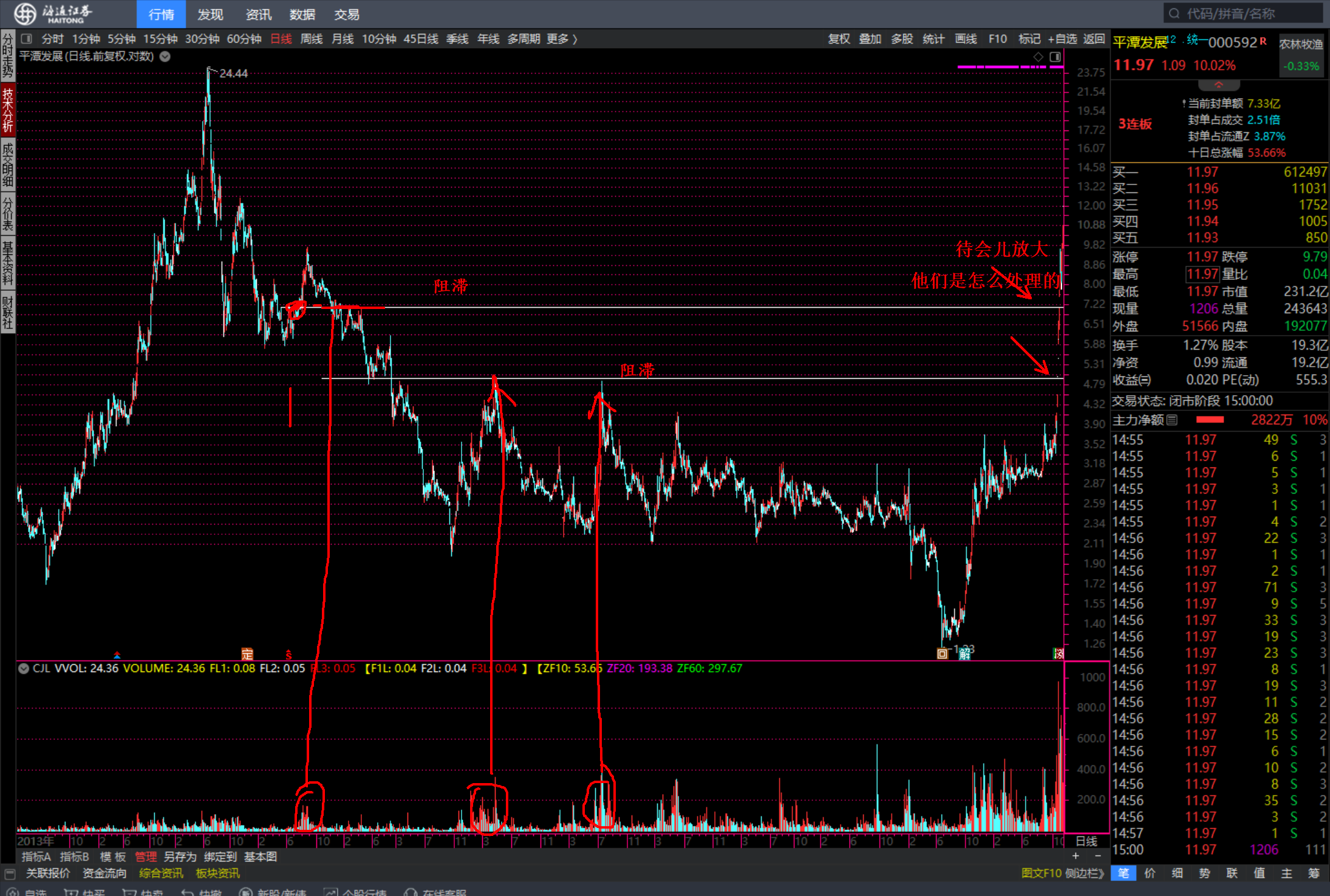
Task: Collapse the limit-up info with red chevron
Action: pos(1218,84)
